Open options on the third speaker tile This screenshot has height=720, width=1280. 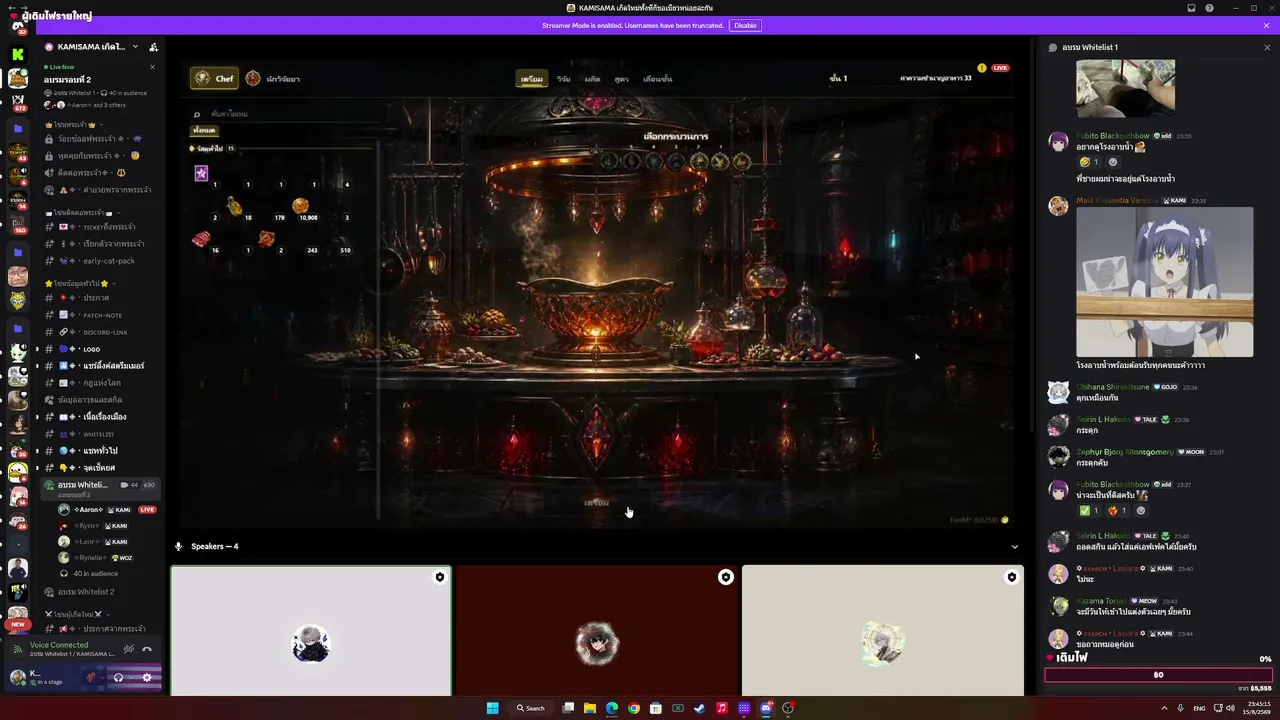[x=1011, y=577]
